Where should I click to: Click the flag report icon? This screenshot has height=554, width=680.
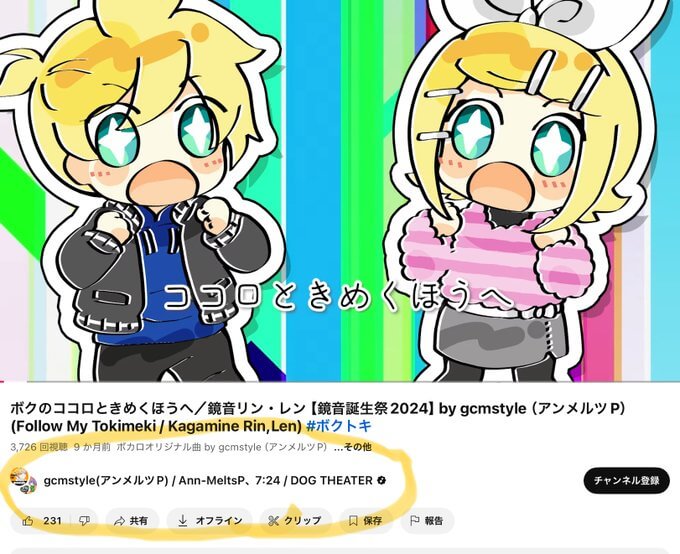[x=415, y=520]
